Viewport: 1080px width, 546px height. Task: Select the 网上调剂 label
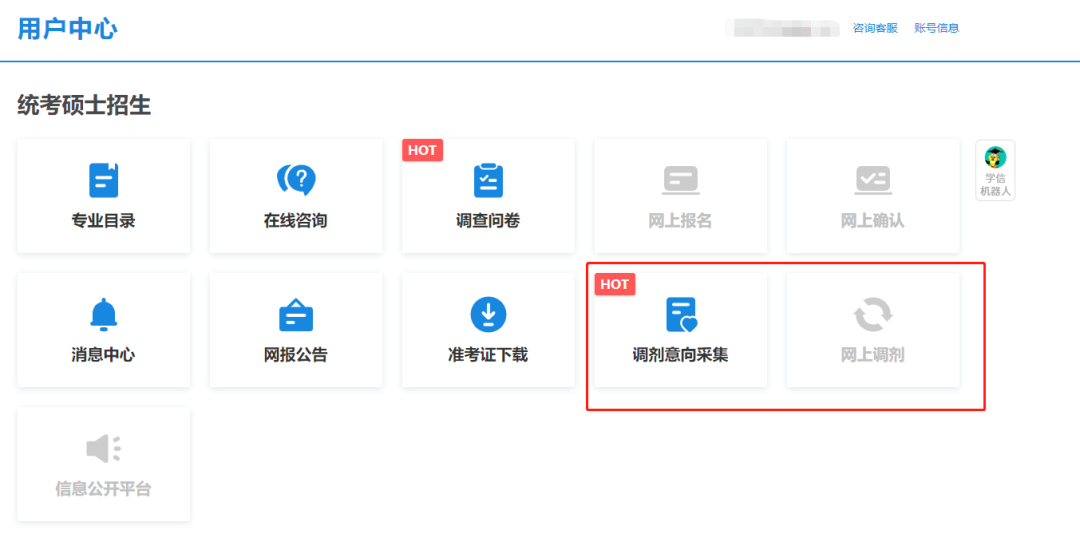click(x=873, y=355)
